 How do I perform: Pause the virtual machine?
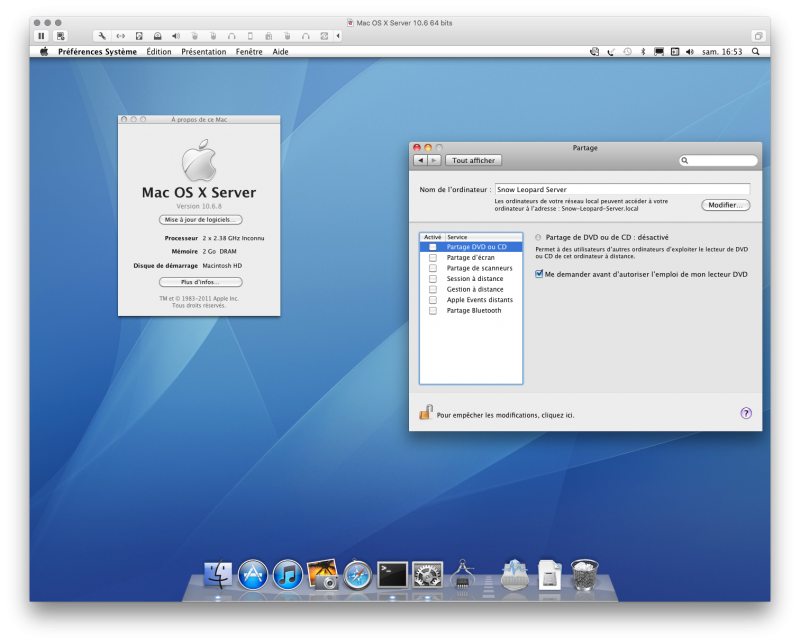(x=41, y=36)
